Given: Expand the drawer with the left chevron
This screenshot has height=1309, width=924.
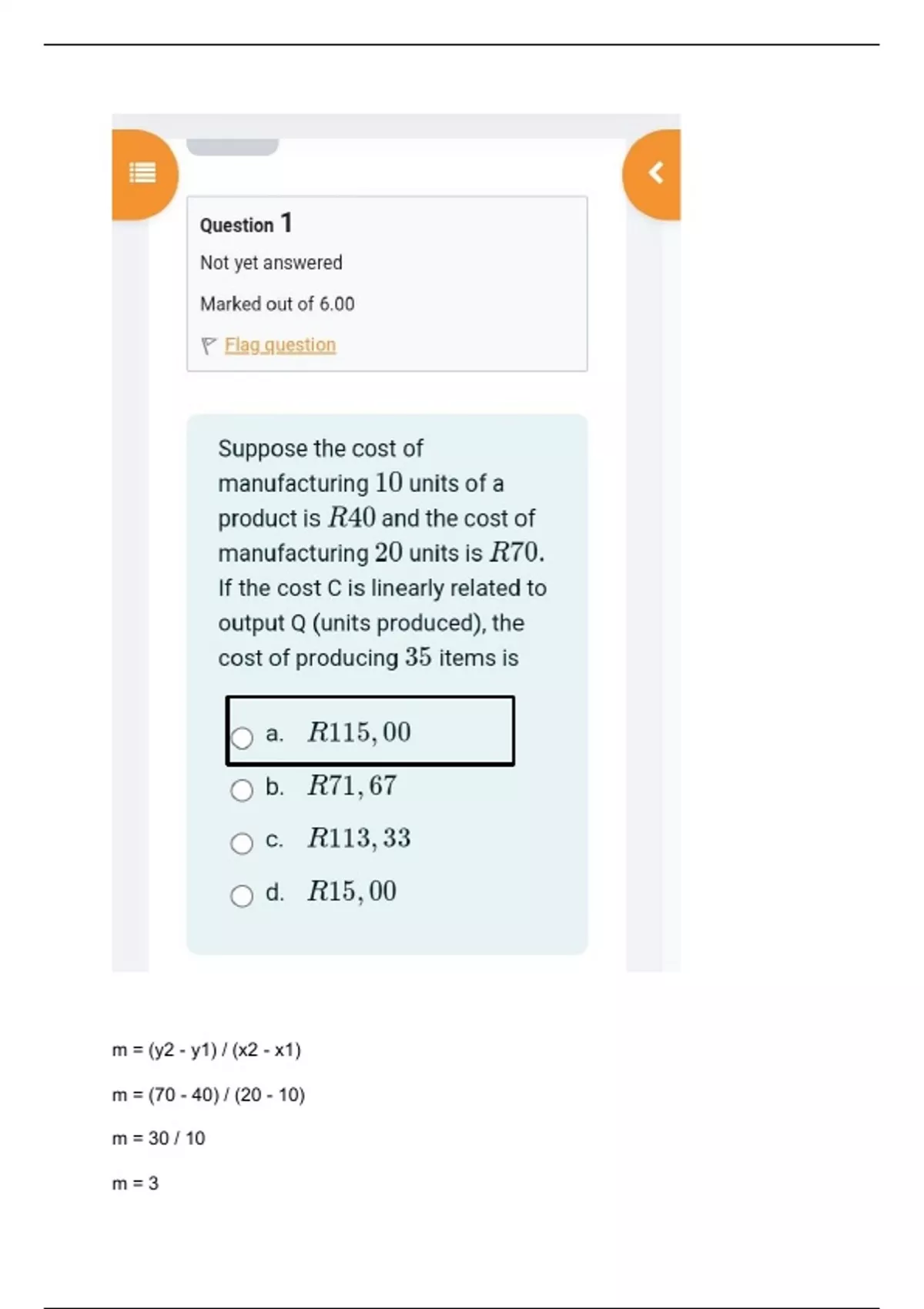Looking at the screenshot, I should (x=656, y=172).
